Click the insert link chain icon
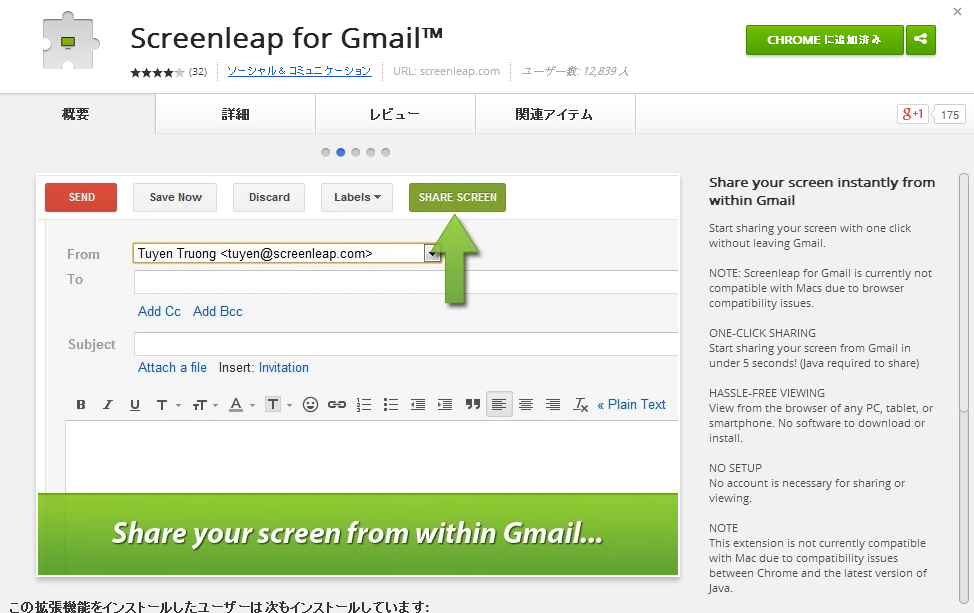Image resolution: width=974 pixels, height=613 pixels. click(x=337, y=405)
